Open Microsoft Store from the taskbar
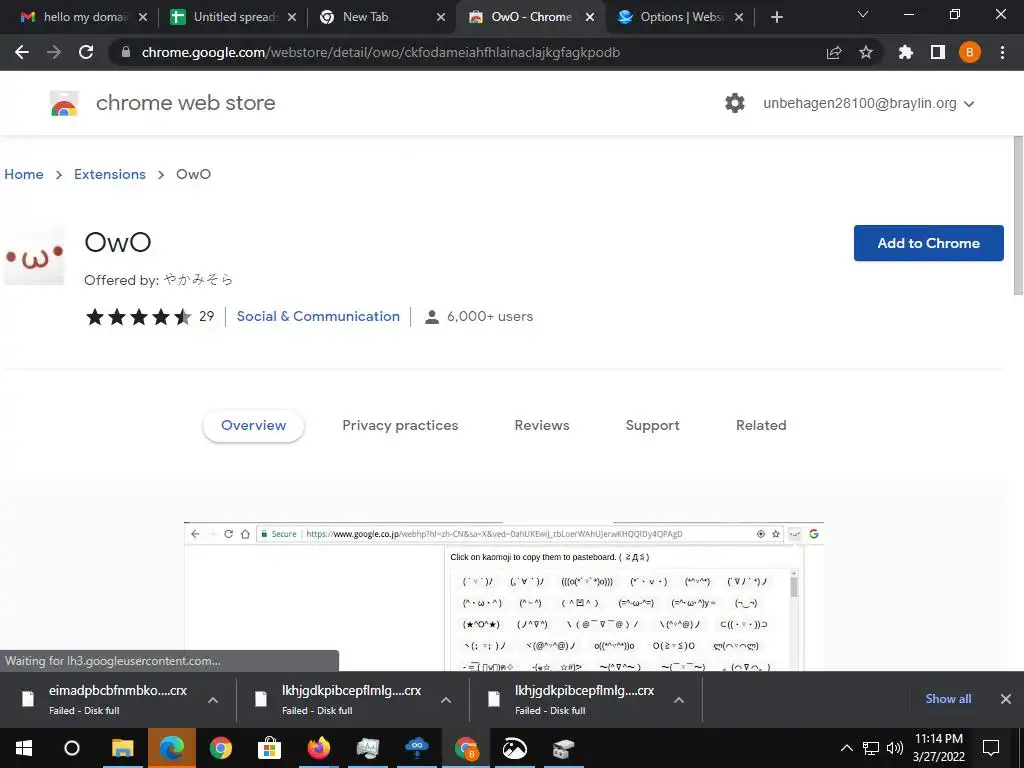 pos(269,748)
